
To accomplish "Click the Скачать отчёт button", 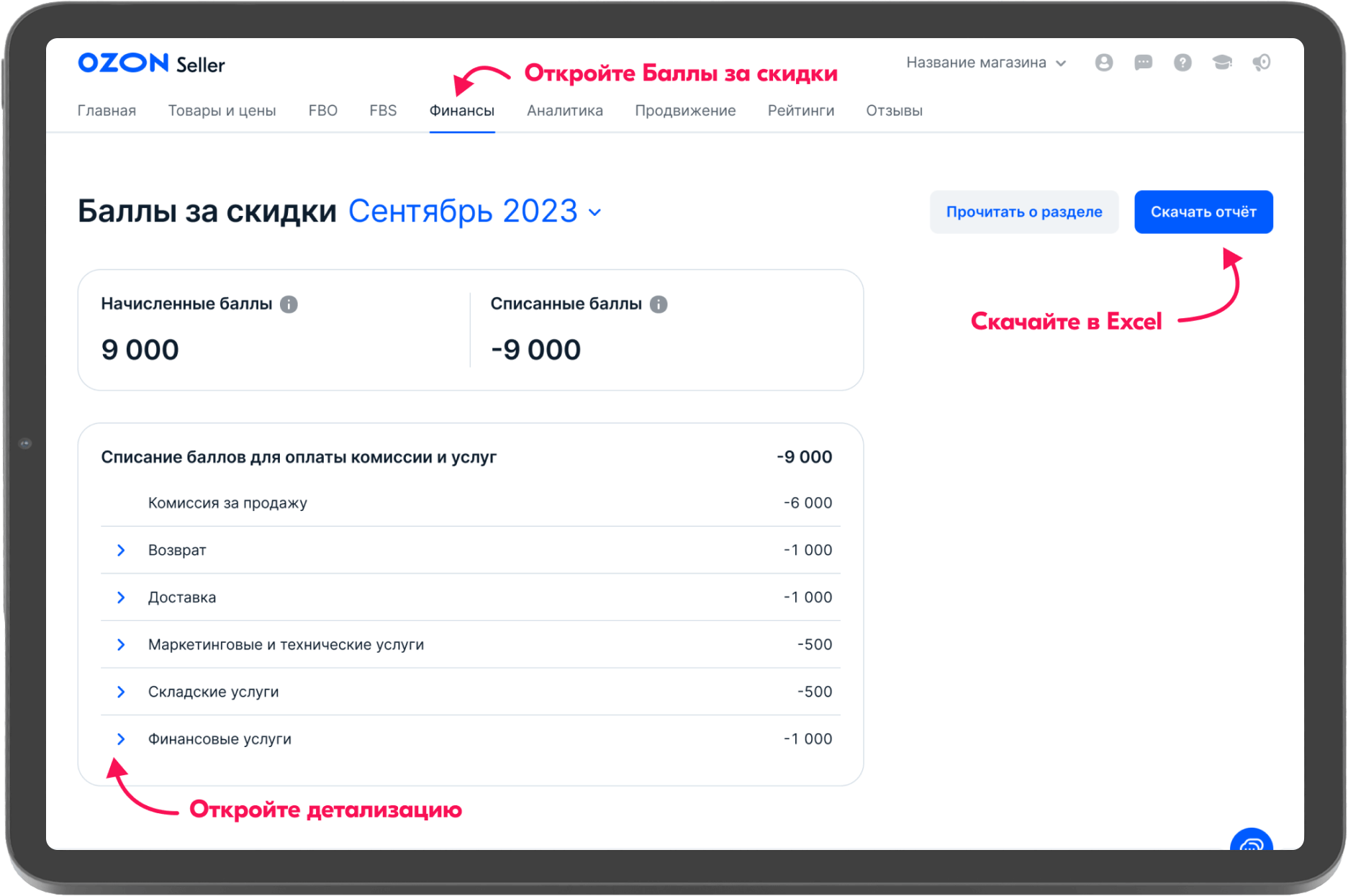I will click(1203, 212).
